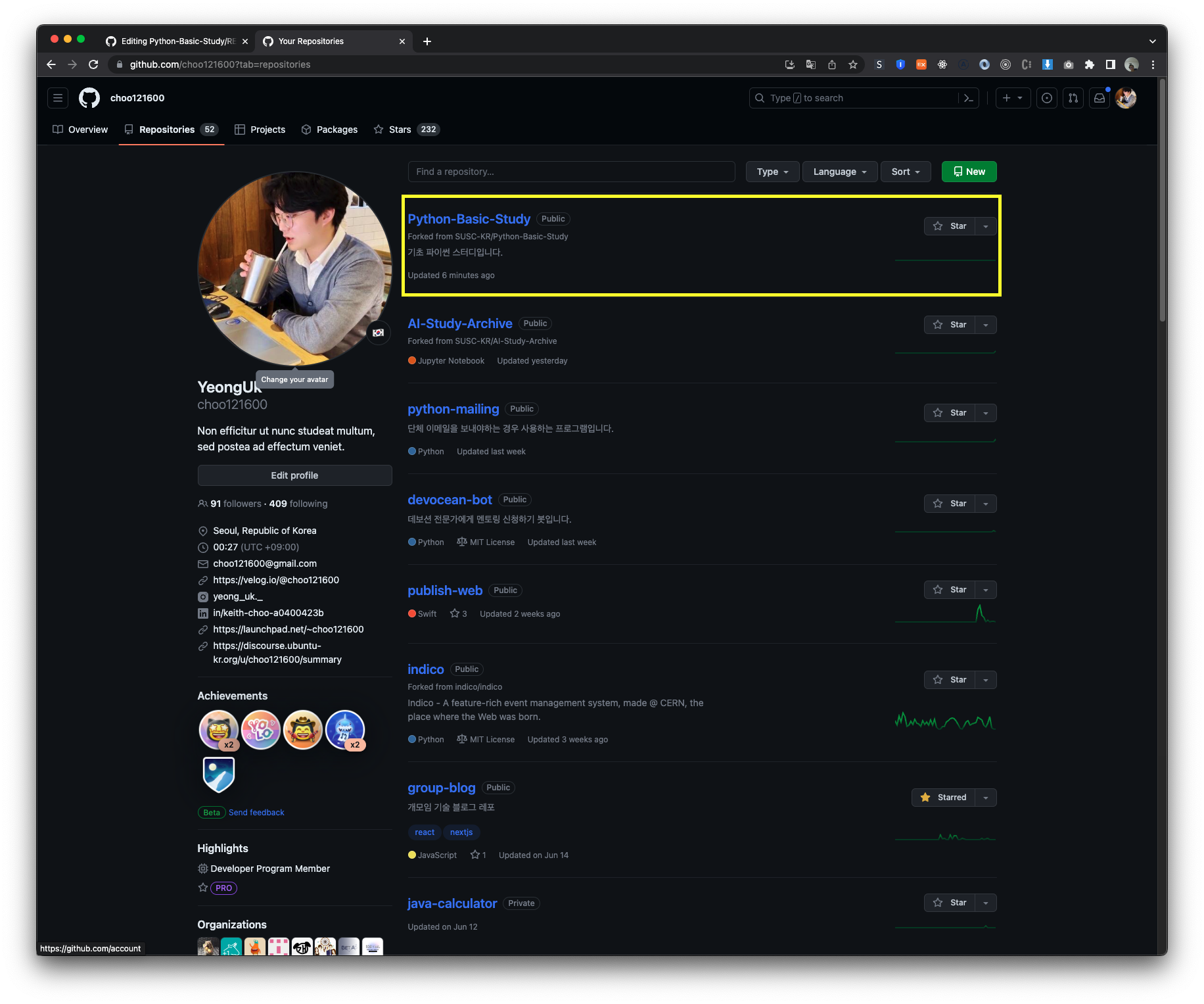Click the Find a repository search field
Viewport: 1204px width, 1004px height.
click(571, 172)
